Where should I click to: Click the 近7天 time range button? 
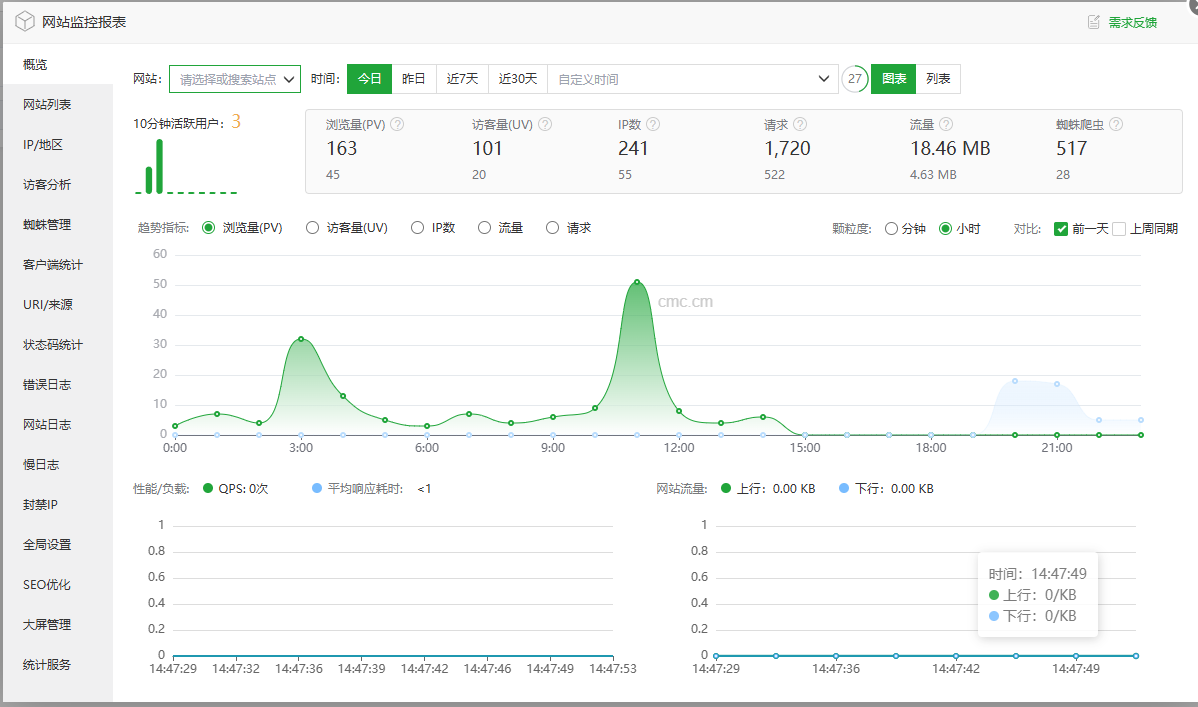462,79
